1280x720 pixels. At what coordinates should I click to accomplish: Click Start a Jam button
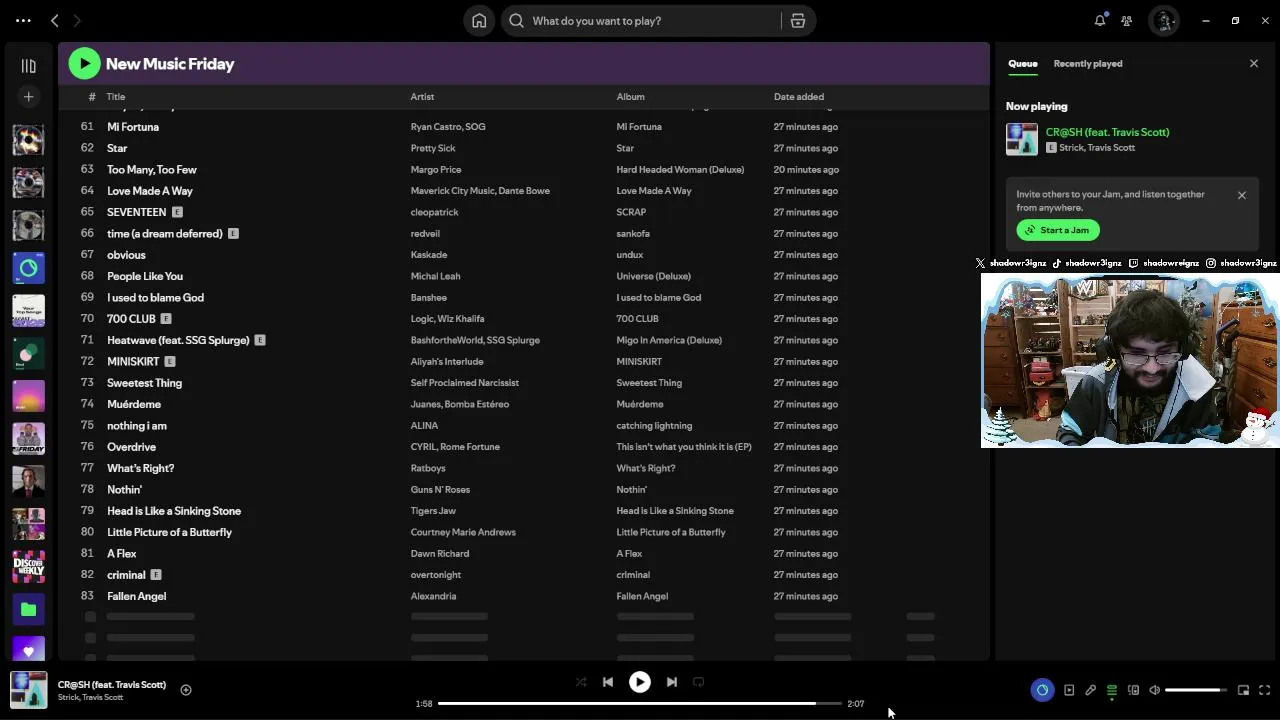pyautogui.click(x=1058, y=230)
